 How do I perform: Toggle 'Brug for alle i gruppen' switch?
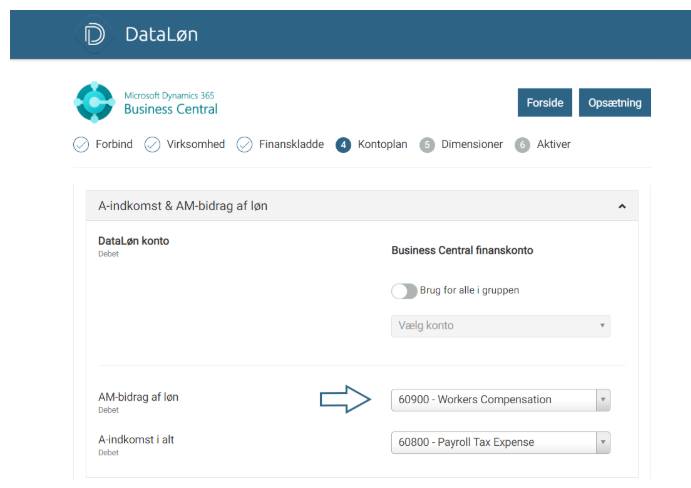click(x=404, y=291)
